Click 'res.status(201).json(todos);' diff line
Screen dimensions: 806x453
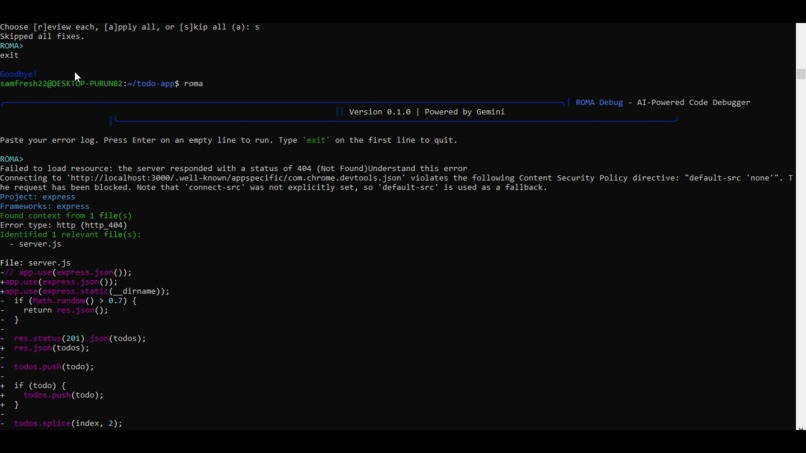73,338
